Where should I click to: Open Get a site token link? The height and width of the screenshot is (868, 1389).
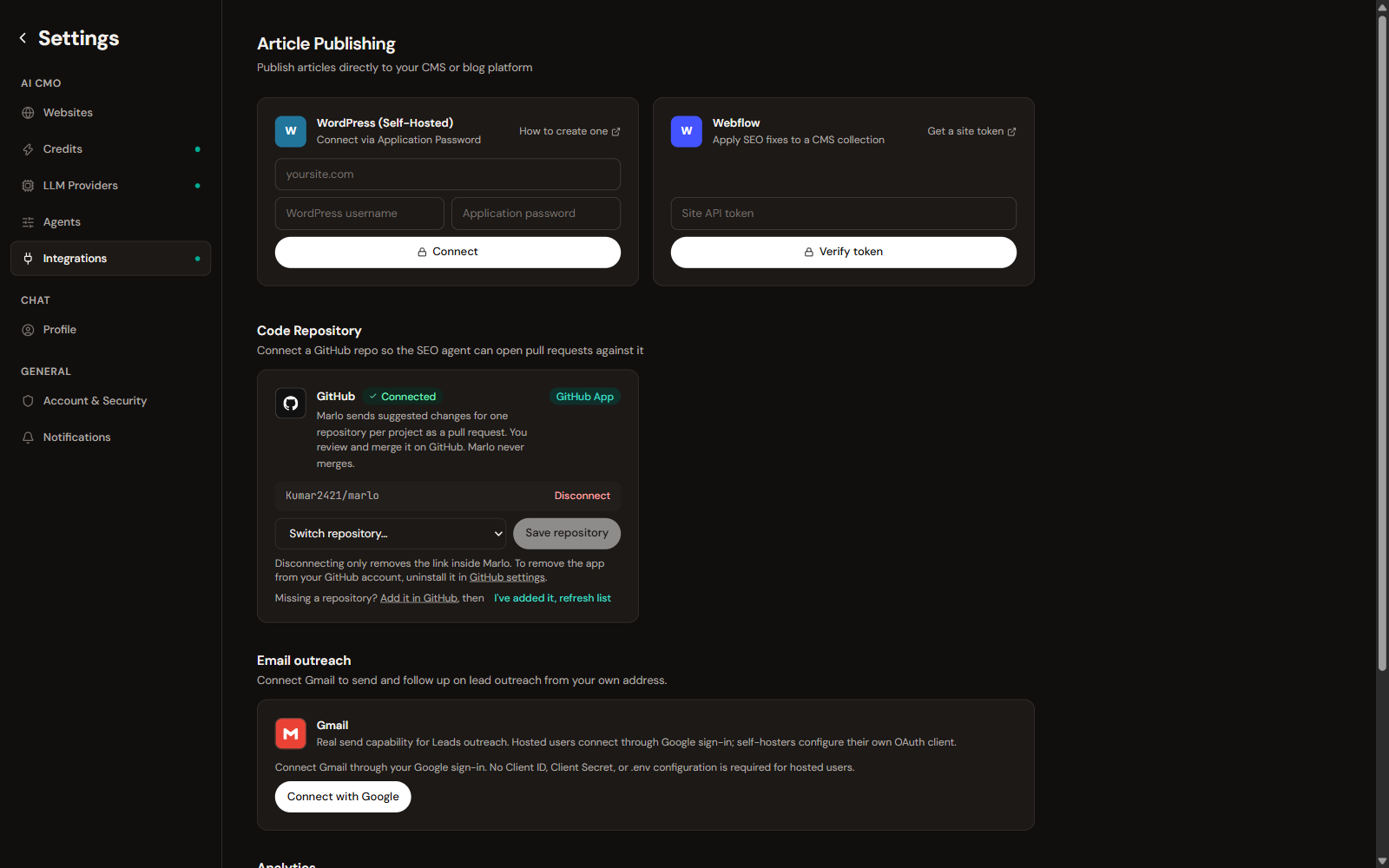[971, 131]
